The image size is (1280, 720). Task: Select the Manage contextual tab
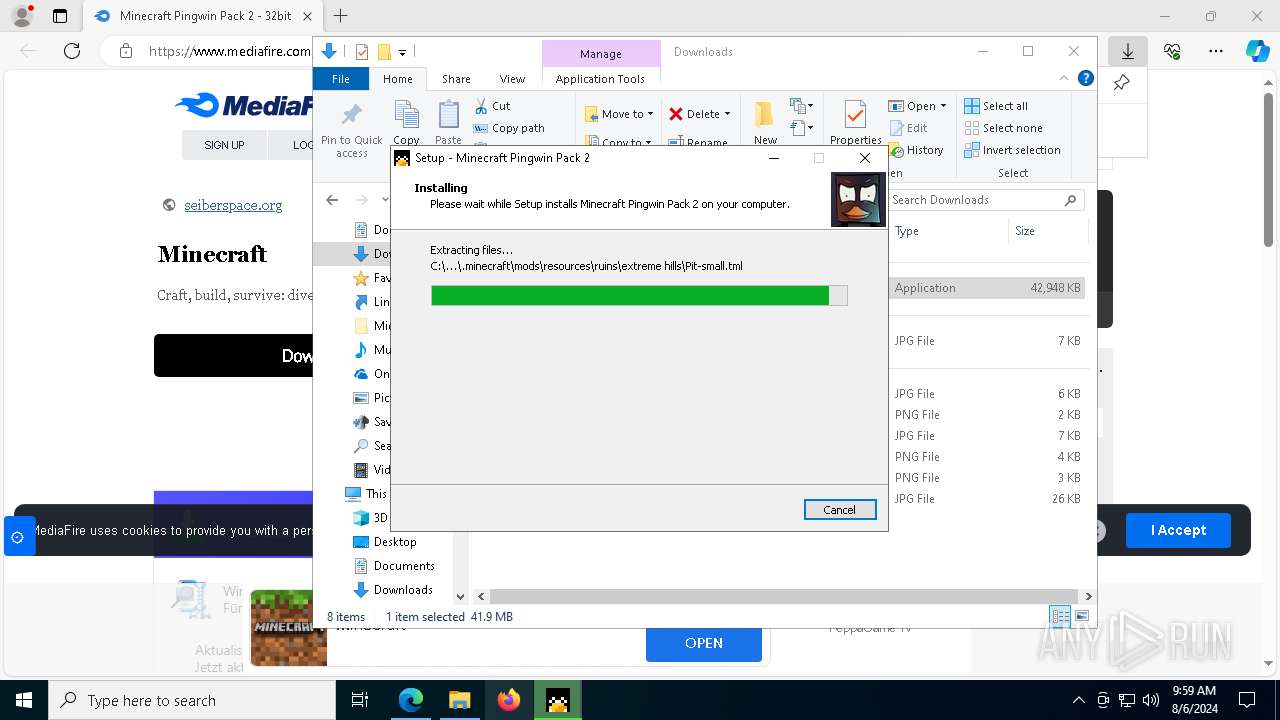(601, 54)
